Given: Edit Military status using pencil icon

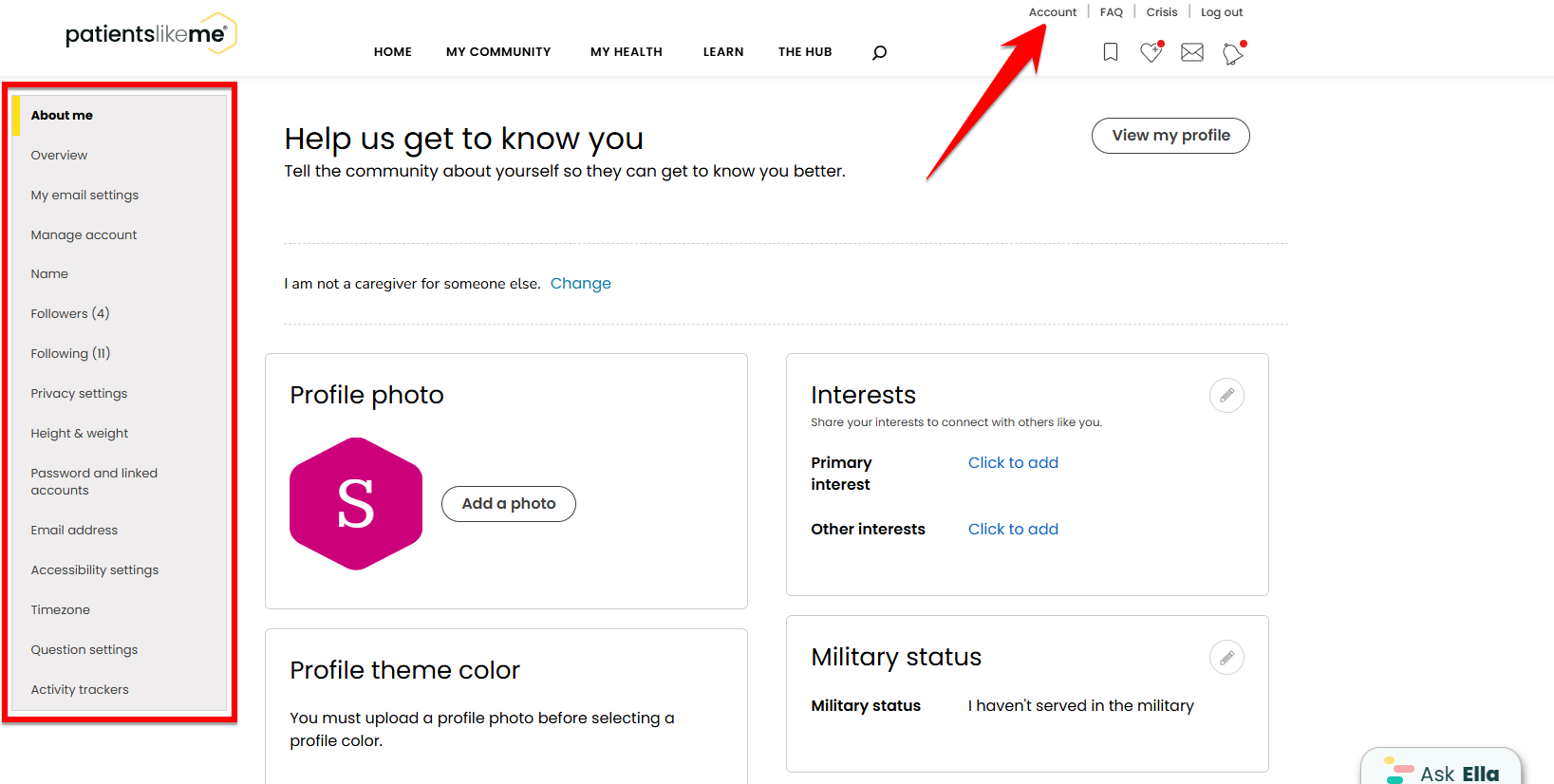Looking at the screenshot, I should (x=1226, y=657).
